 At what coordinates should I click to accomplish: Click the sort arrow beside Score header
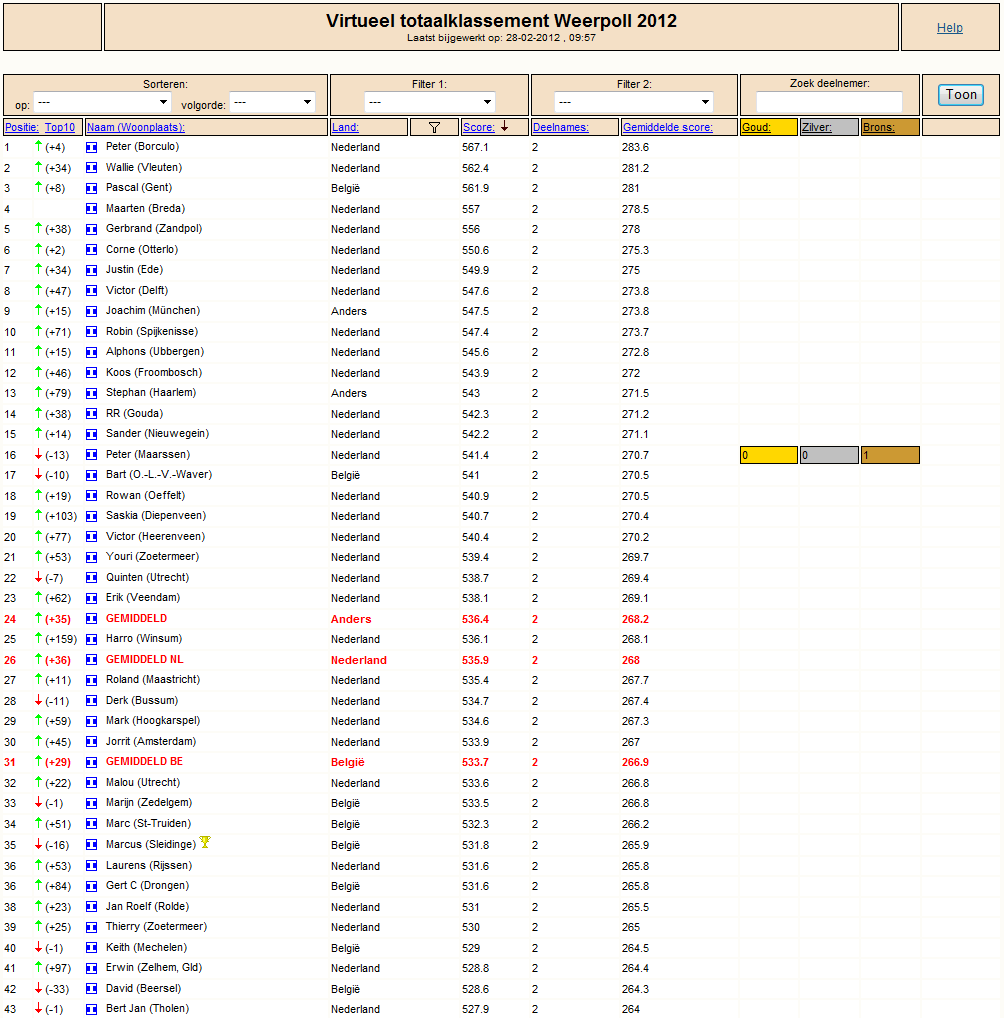pos(505,127)
